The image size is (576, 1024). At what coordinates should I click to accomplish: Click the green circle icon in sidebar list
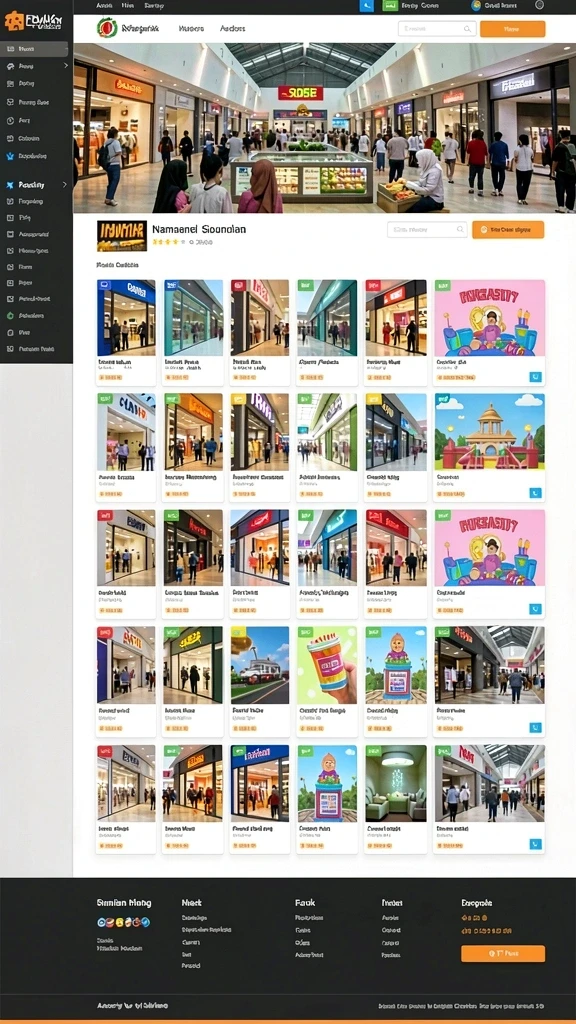pos(10,315)
